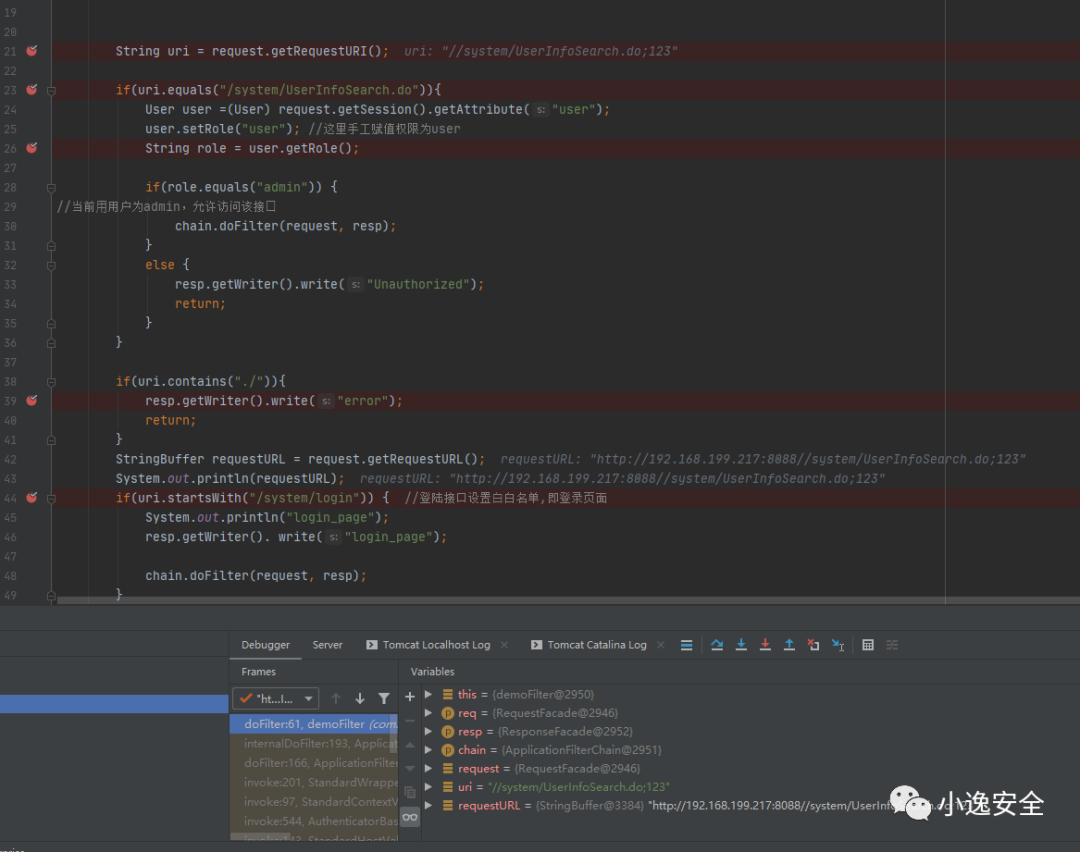Collapse the code fold at line 23
1080x852 pixels.
coord(51,90)
